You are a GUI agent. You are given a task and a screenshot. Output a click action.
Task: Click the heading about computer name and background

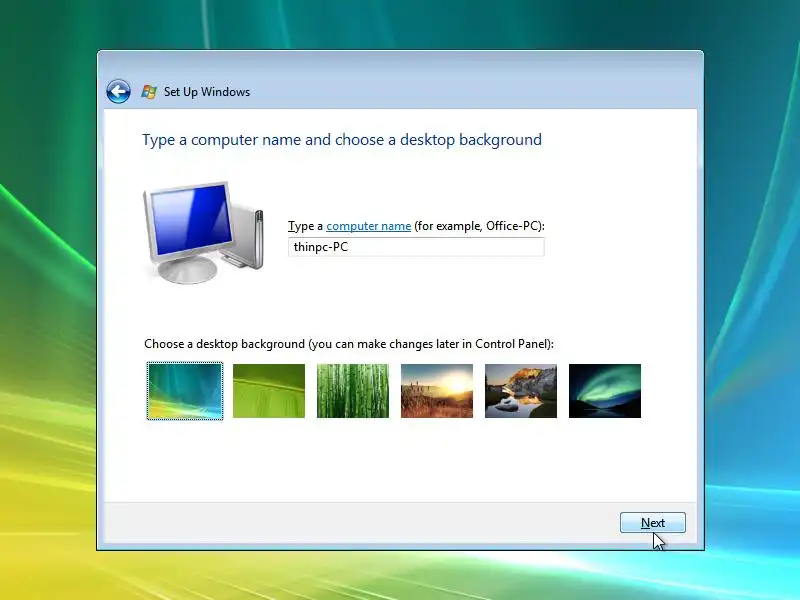point(342,140)
